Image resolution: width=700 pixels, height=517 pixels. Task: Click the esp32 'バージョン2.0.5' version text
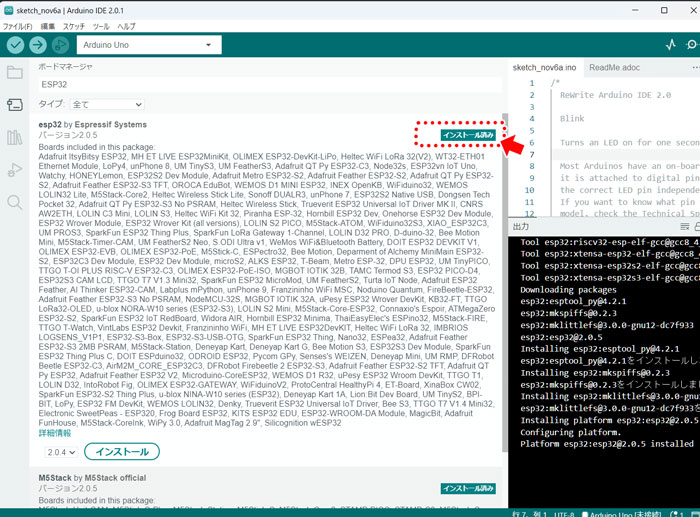[x=68, y=135]
